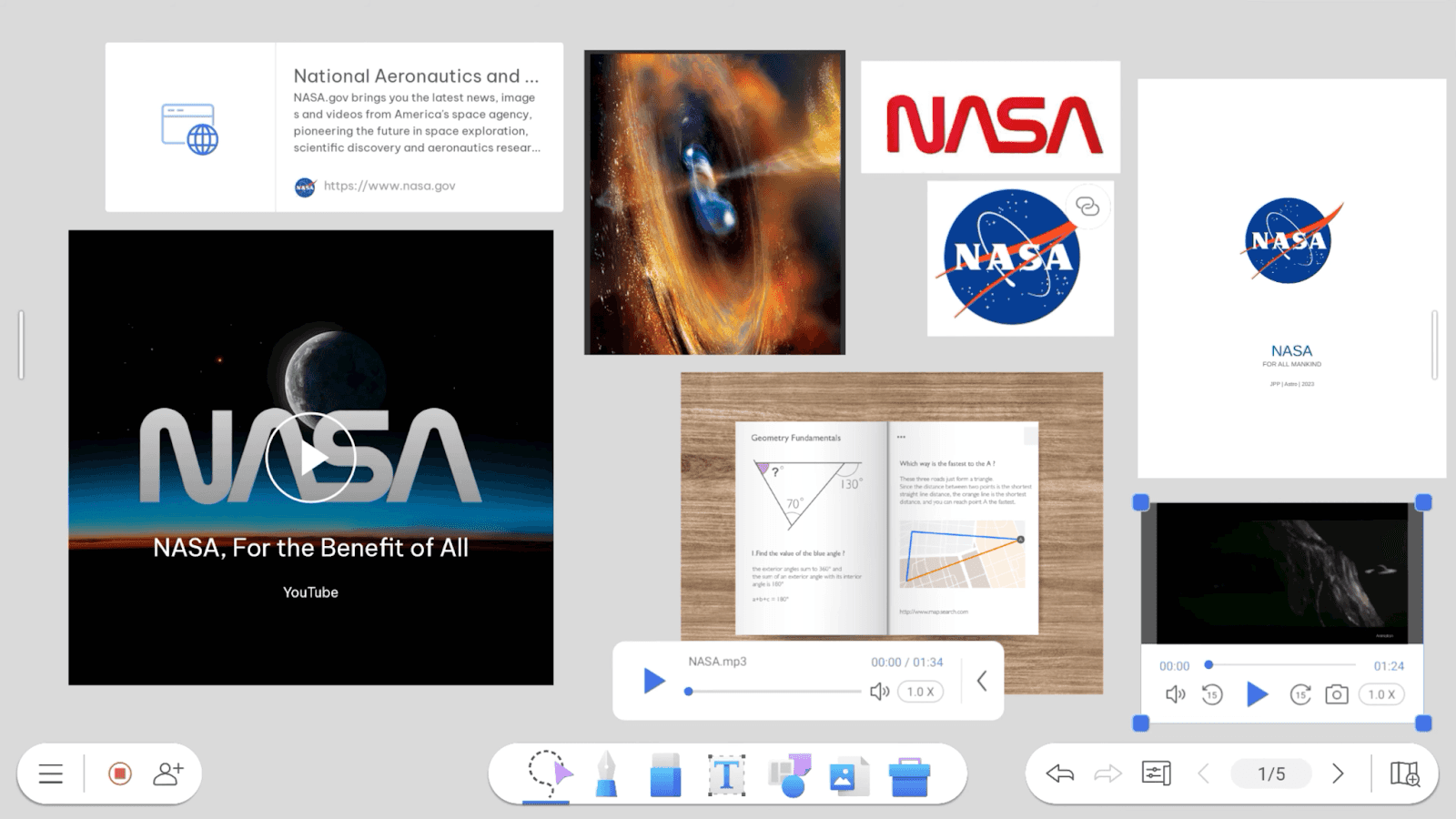The image size is (1456, 819).
Task: Open the blue toolbox
Action: [909, 776]
